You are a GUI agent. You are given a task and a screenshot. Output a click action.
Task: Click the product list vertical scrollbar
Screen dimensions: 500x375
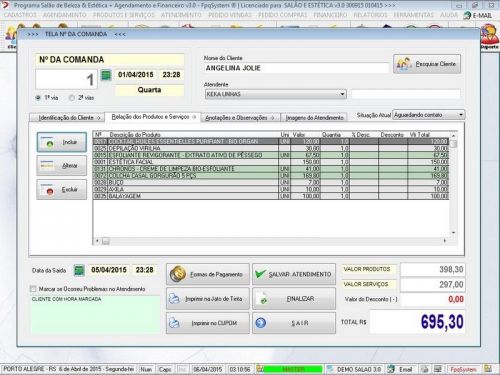pyautogui.click(x=453, y=183)
